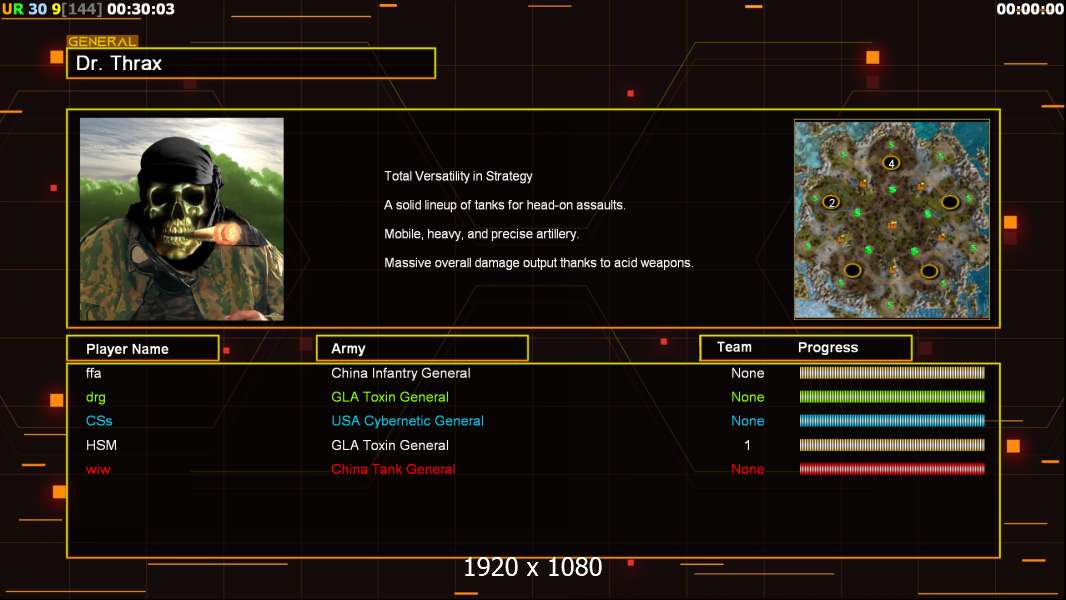The width and height of the screenshot is (1066, 600).
Task: Click team value None for ffa
Action: point(747,373)
